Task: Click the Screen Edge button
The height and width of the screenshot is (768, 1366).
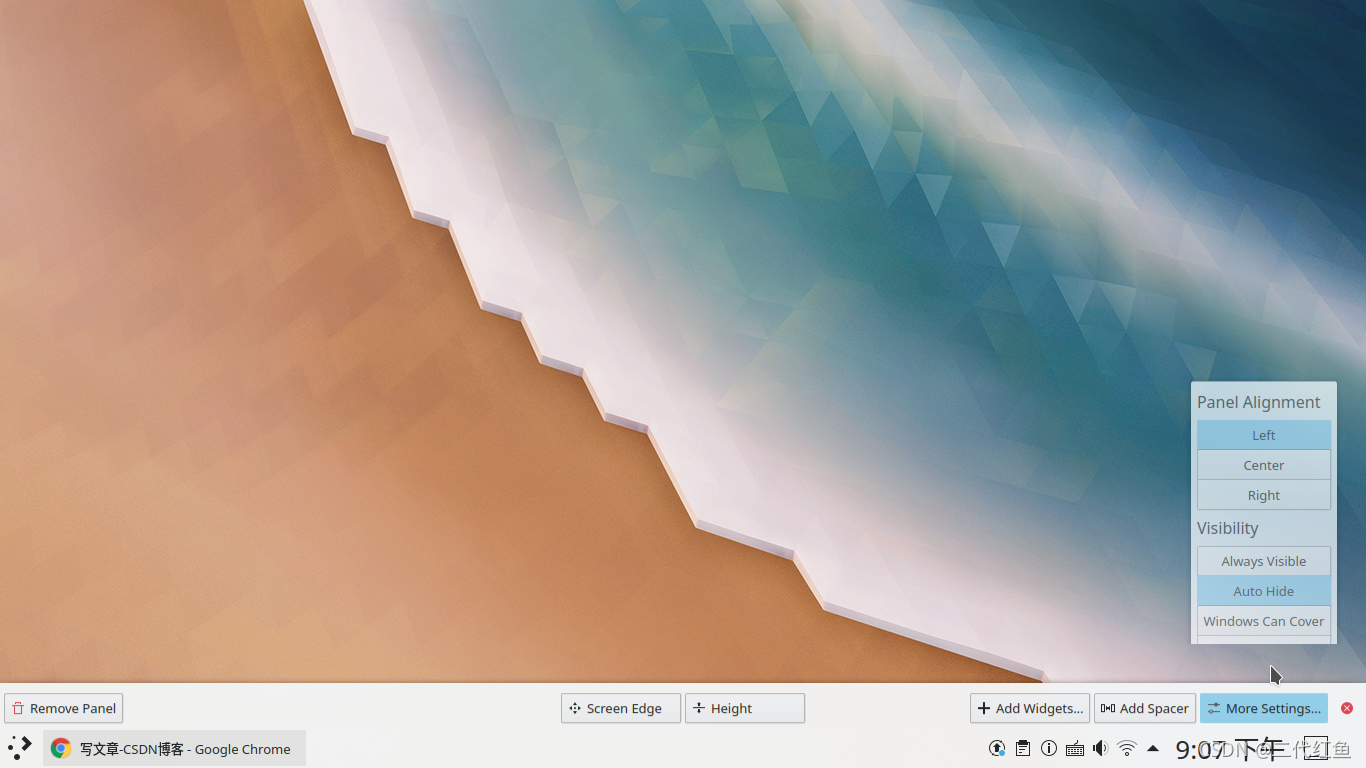Action: point(621,708)
